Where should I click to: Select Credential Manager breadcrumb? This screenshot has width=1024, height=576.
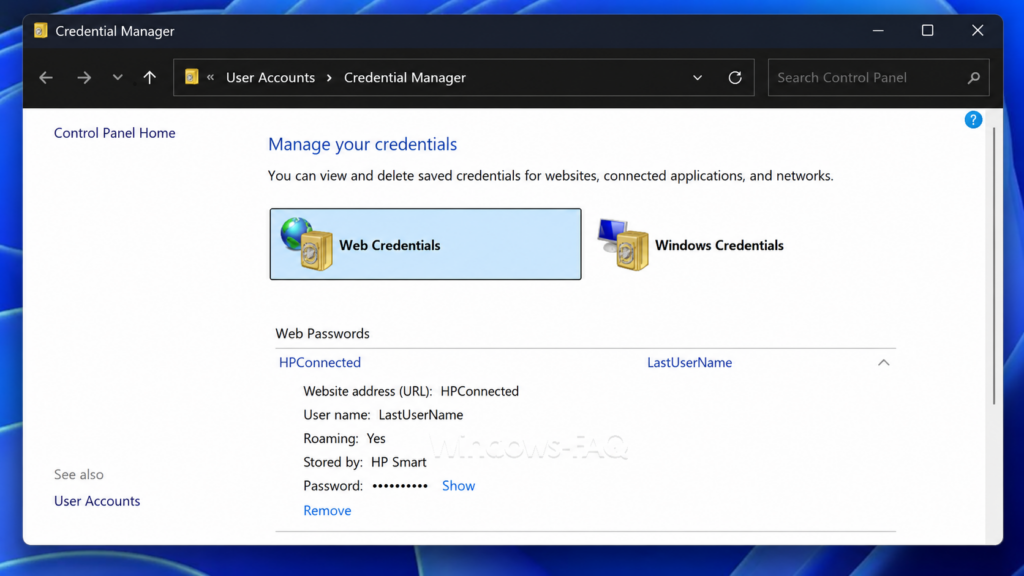[405, 77]
